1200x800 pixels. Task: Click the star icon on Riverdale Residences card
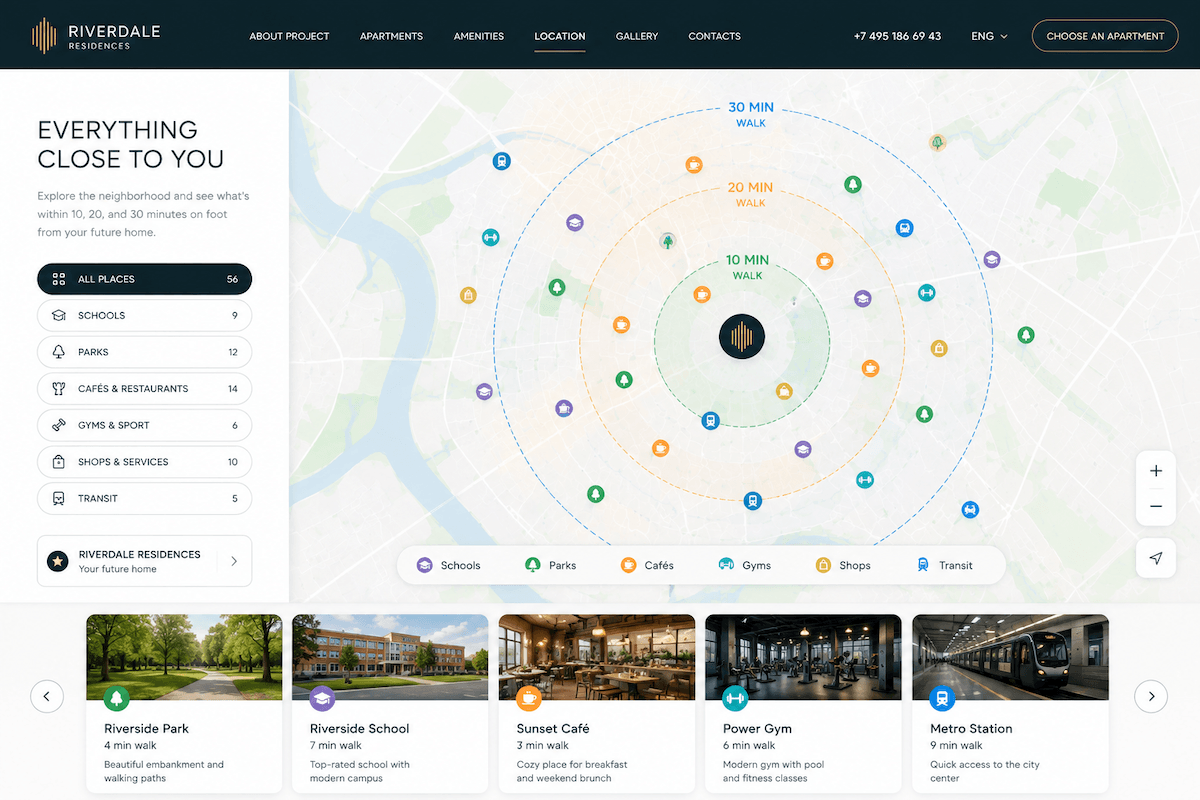tap(58, 561)
